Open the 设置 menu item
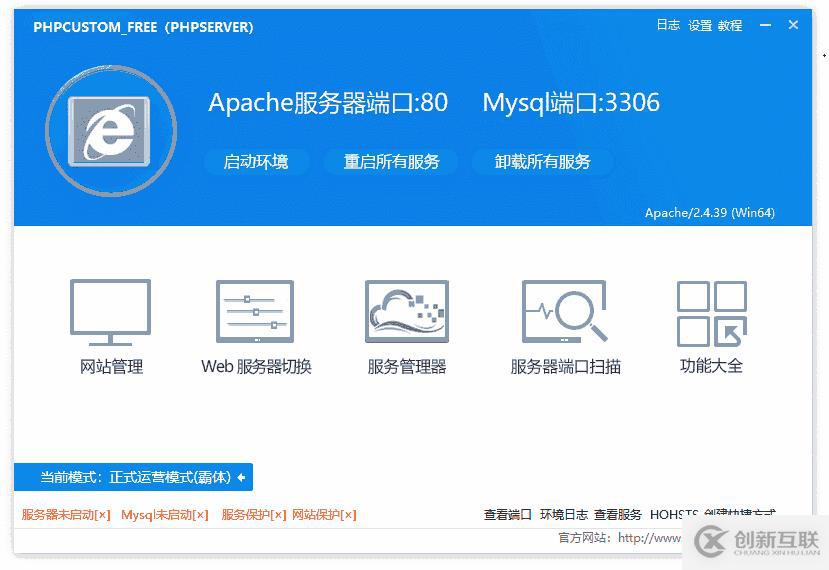This screenshot has width=829, height=570. point(700,25)
